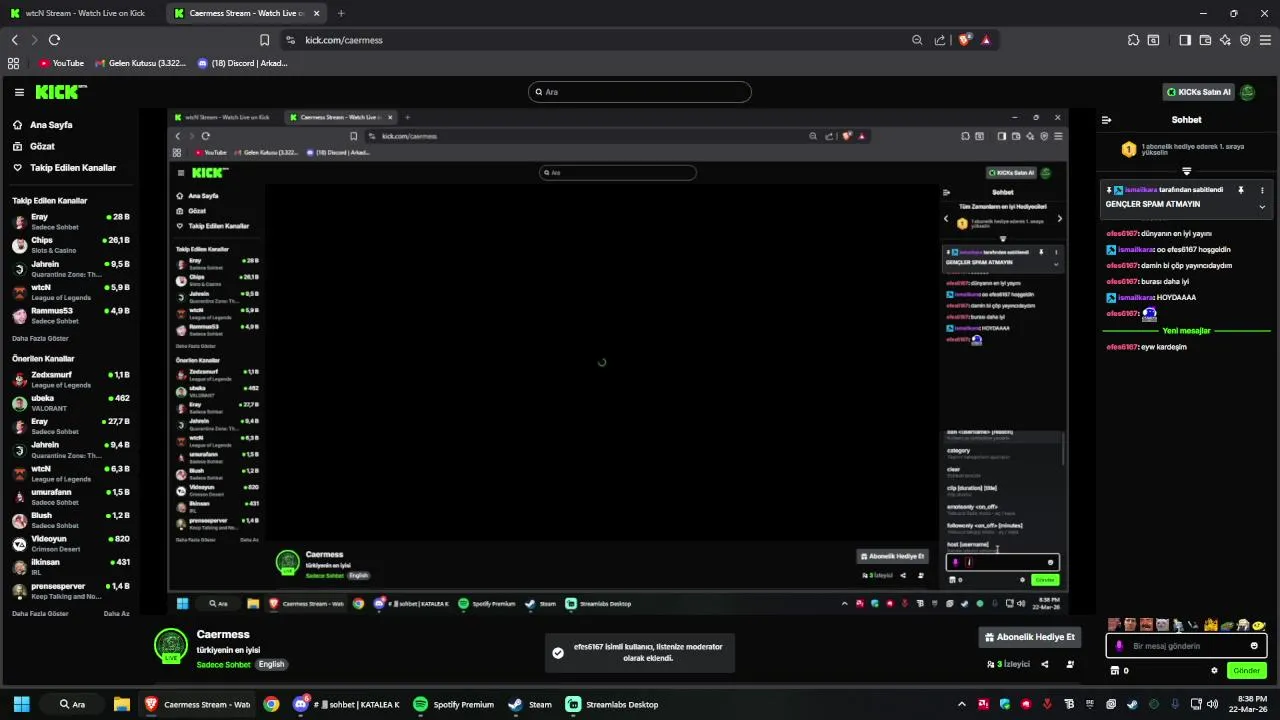The image size is (1280, 720).
Task: Open Streamlabs Desktop from taskbar
Action: 612,704
